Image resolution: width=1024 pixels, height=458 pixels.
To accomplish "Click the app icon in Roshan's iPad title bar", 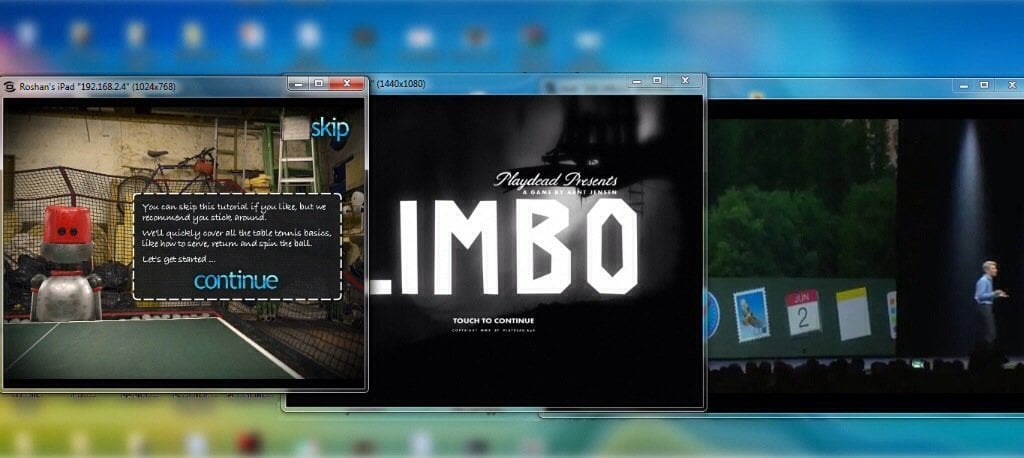I will click(10, 86).
